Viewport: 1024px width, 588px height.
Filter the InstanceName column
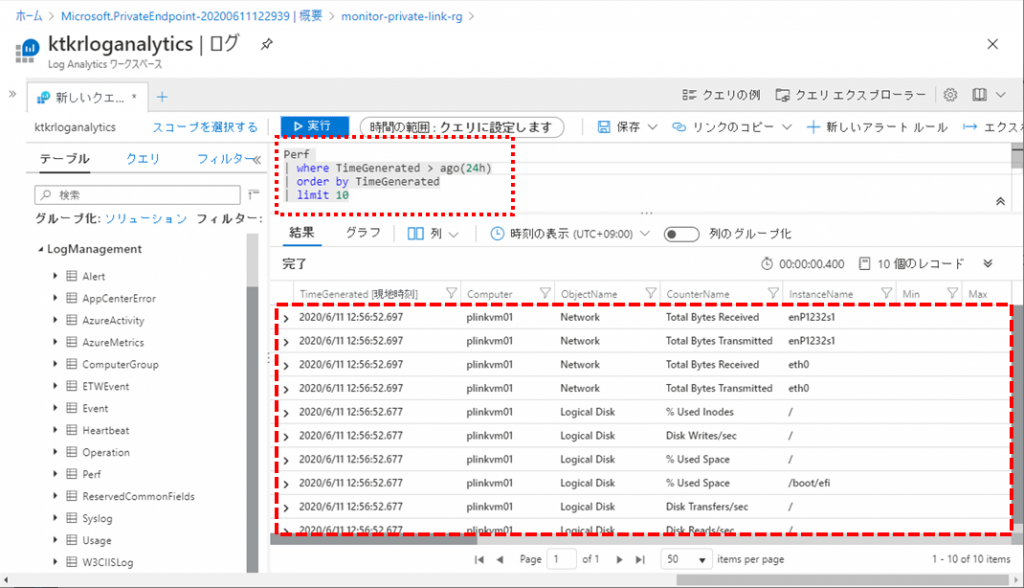(x=886, y=293)
